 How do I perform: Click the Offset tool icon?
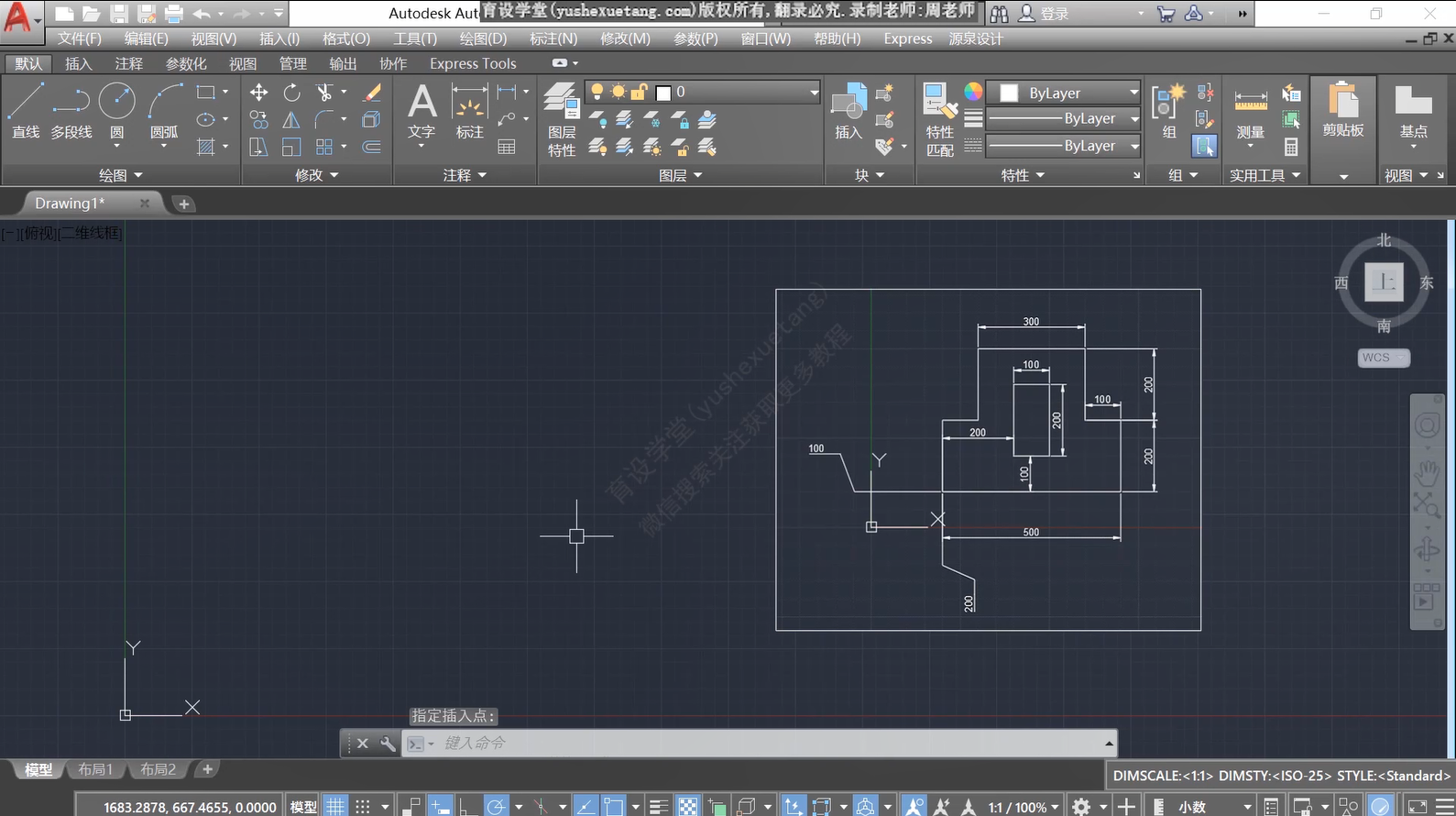pos(372,147)
